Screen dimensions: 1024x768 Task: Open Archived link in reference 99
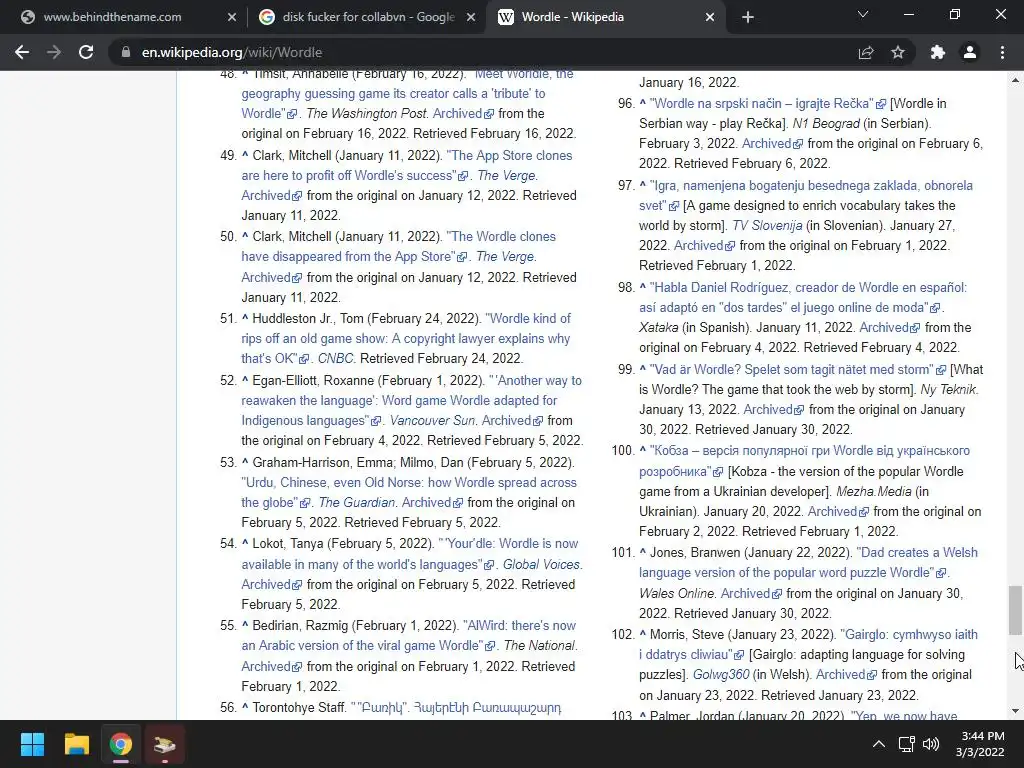coord(773,409)
